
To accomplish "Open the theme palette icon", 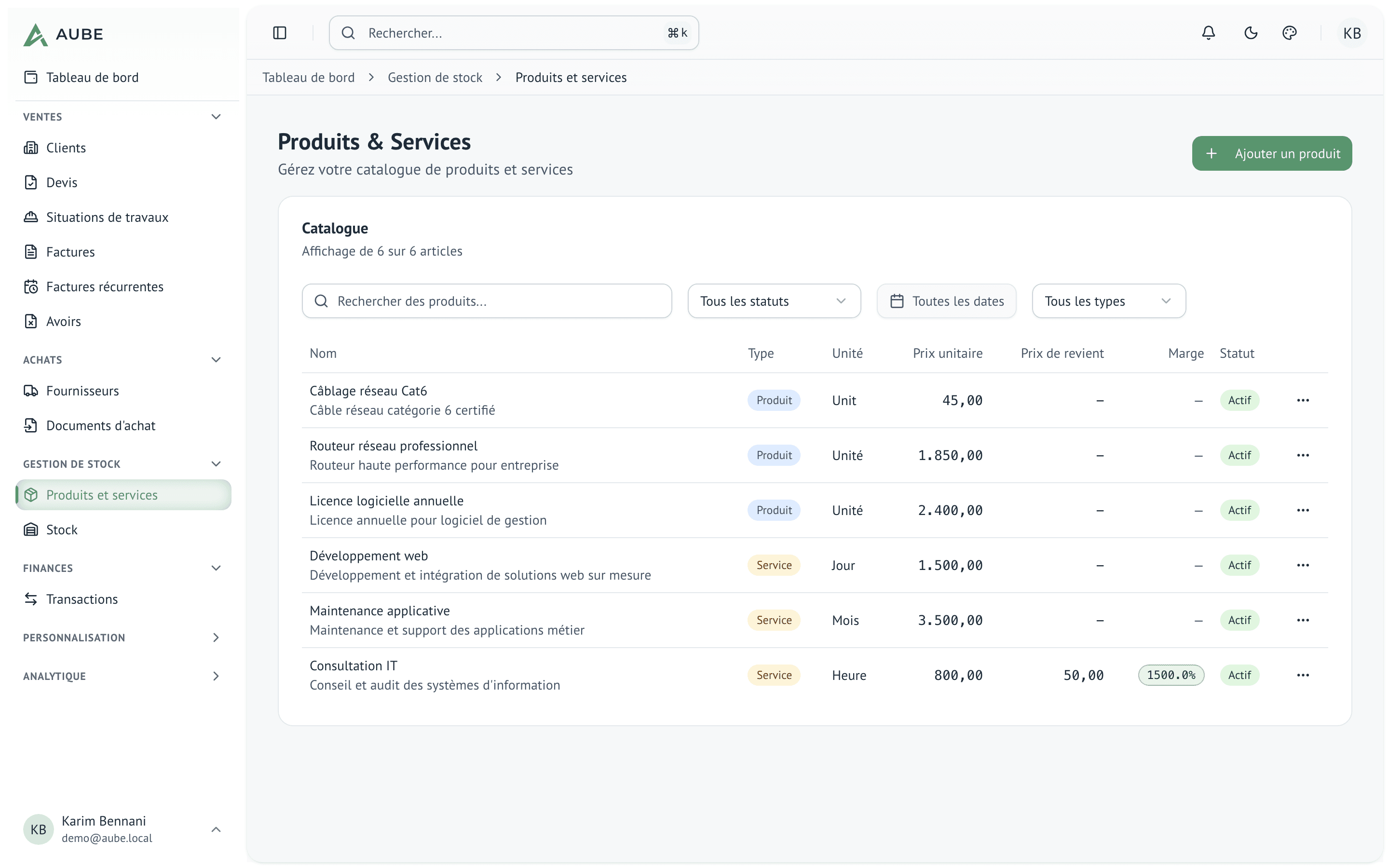I will point(1289,33).
